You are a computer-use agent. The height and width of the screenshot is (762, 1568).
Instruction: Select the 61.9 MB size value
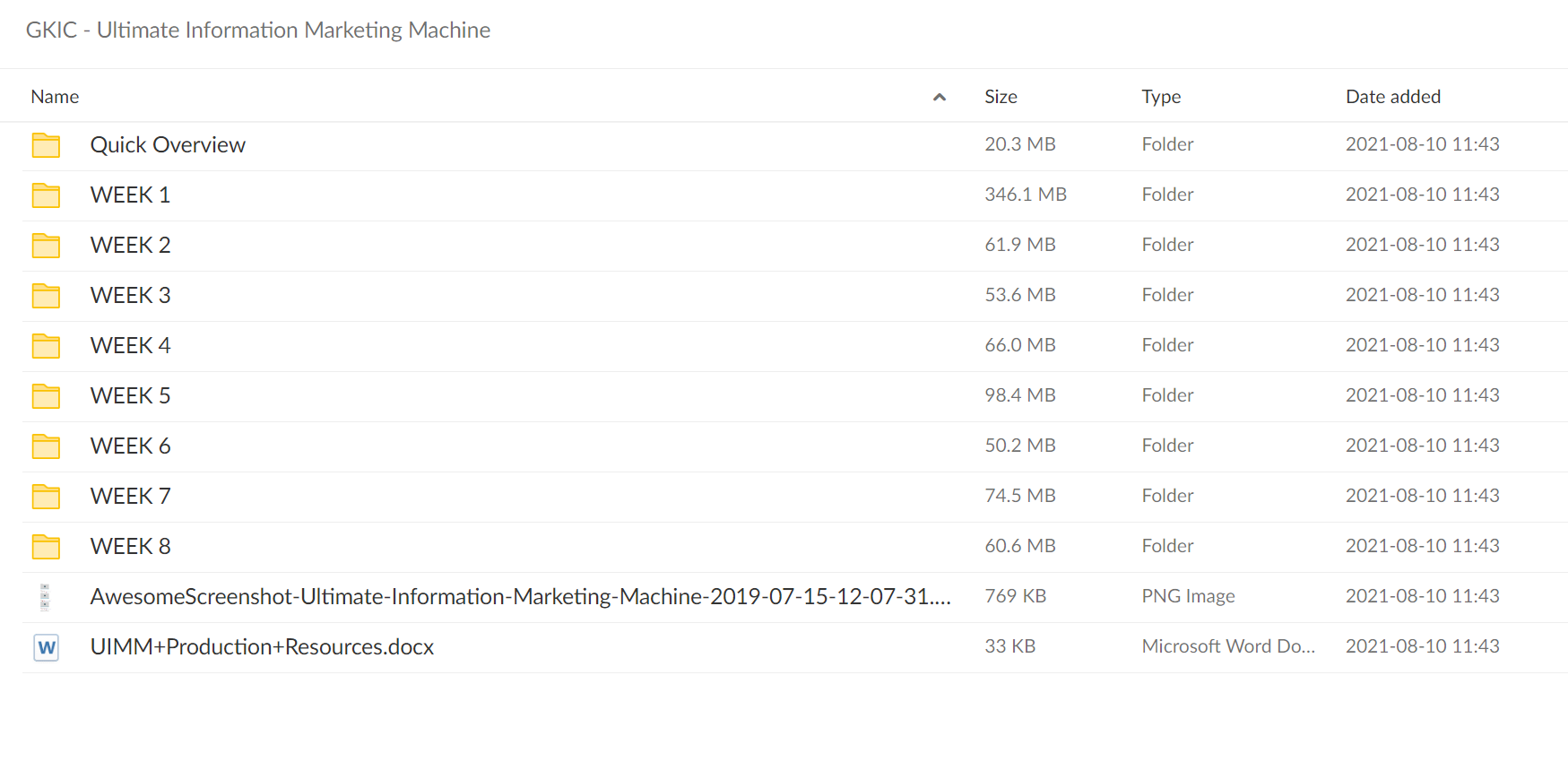(1020, 245)
